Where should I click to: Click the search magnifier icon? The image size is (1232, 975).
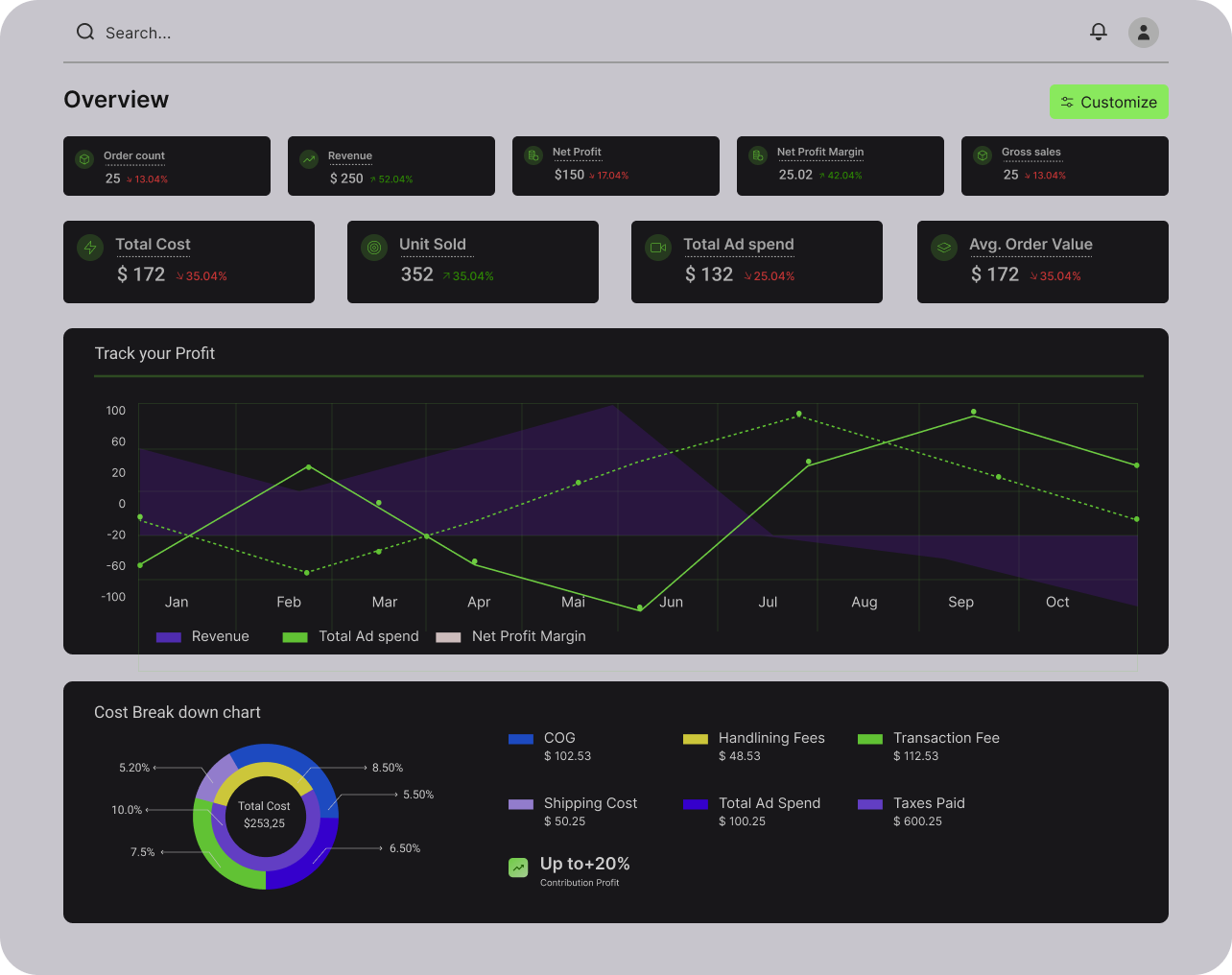pos(85,32)
